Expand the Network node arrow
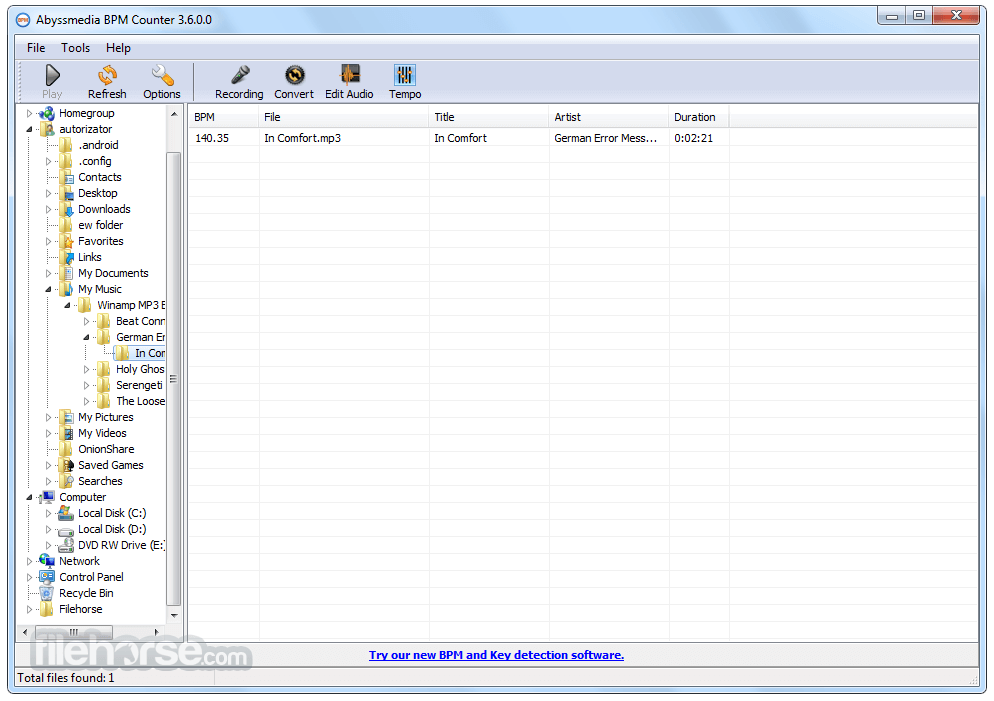 (29, 562)
